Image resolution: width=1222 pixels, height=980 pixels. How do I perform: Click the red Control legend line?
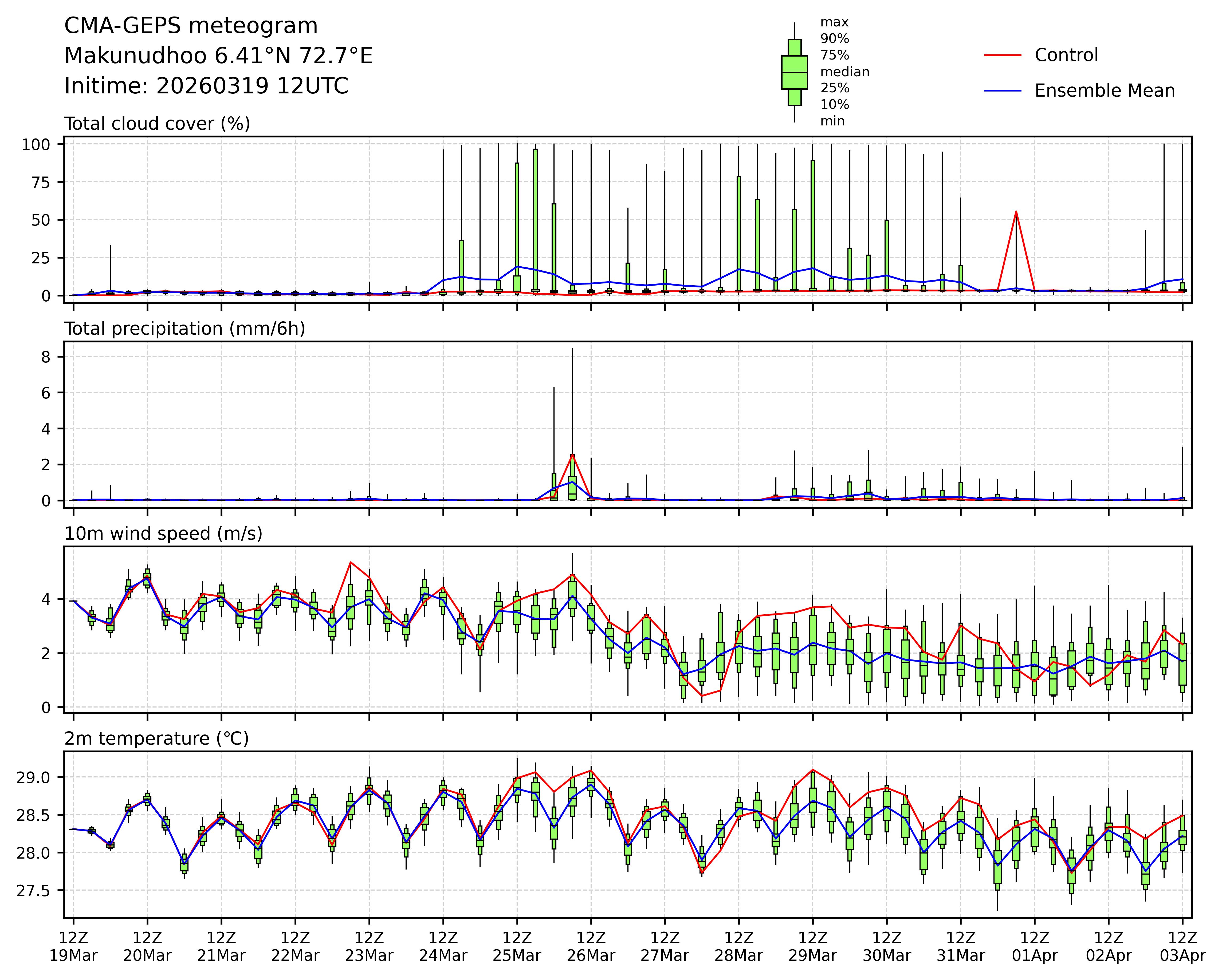pyautogui.click(x=1002, y=56)
